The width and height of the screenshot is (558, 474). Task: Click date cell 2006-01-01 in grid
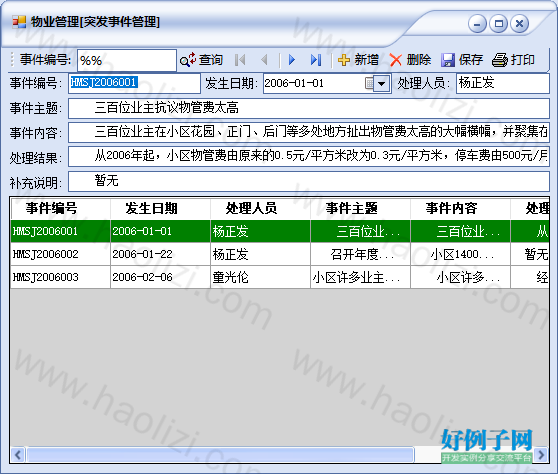pos(160,232)
